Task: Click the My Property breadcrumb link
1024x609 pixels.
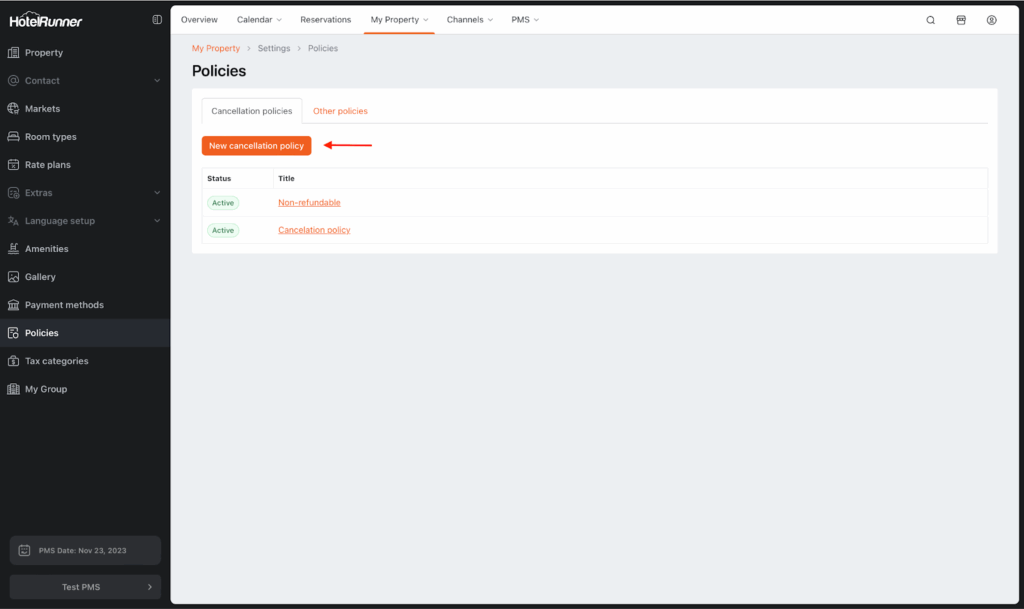Action: click(216, 48)
